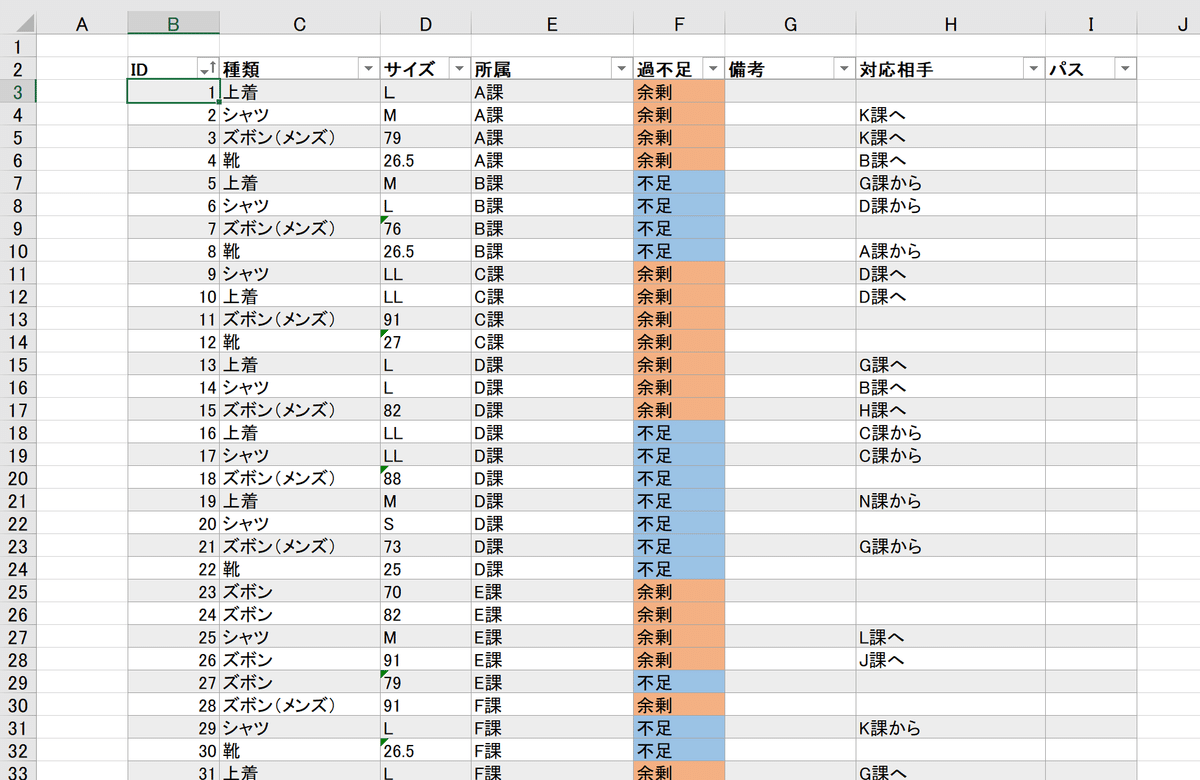Click the C課から cell in row 18
This screenshot has width=1200, height=780.
click(951, 433)
